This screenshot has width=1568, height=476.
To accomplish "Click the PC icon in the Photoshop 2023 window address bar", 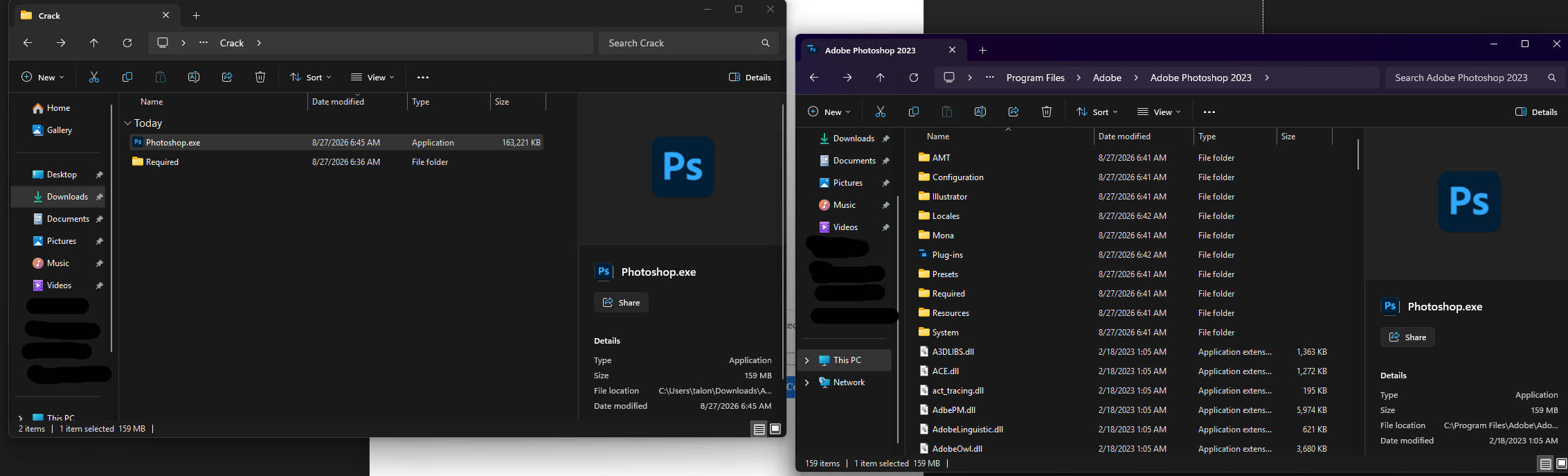I will click(949, 78).
